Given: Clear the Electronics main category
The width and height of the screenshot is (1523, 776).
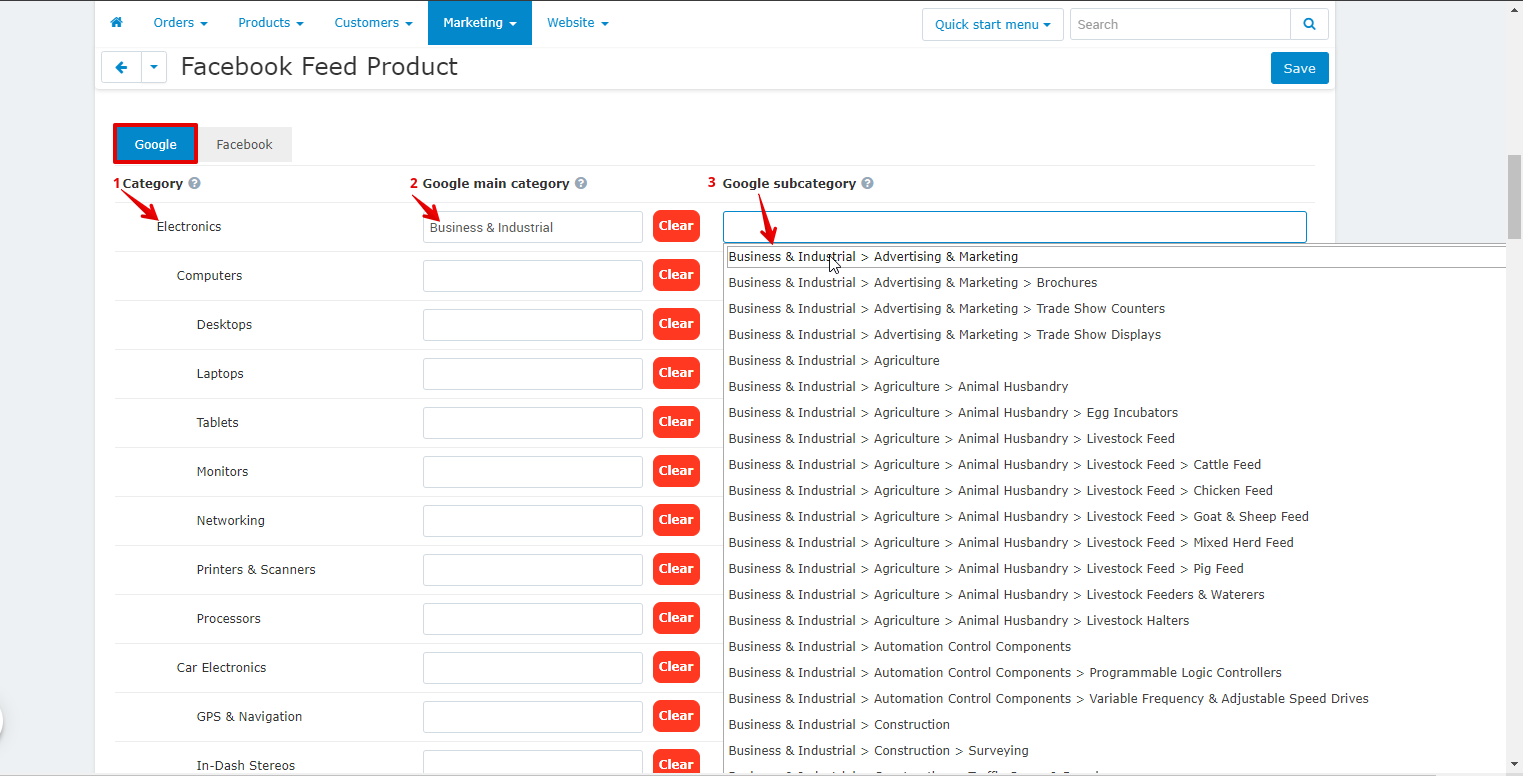Looking at the screenshot, I should tap(676, 226).
